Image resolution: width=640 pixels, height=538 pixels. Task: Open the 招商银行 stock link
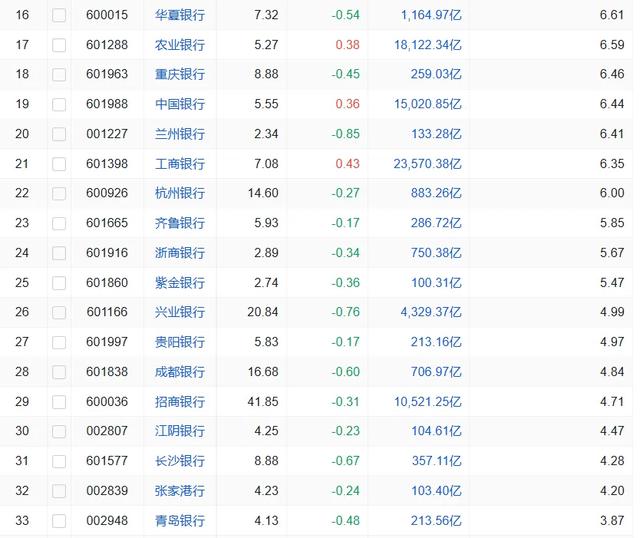(180, 402)
